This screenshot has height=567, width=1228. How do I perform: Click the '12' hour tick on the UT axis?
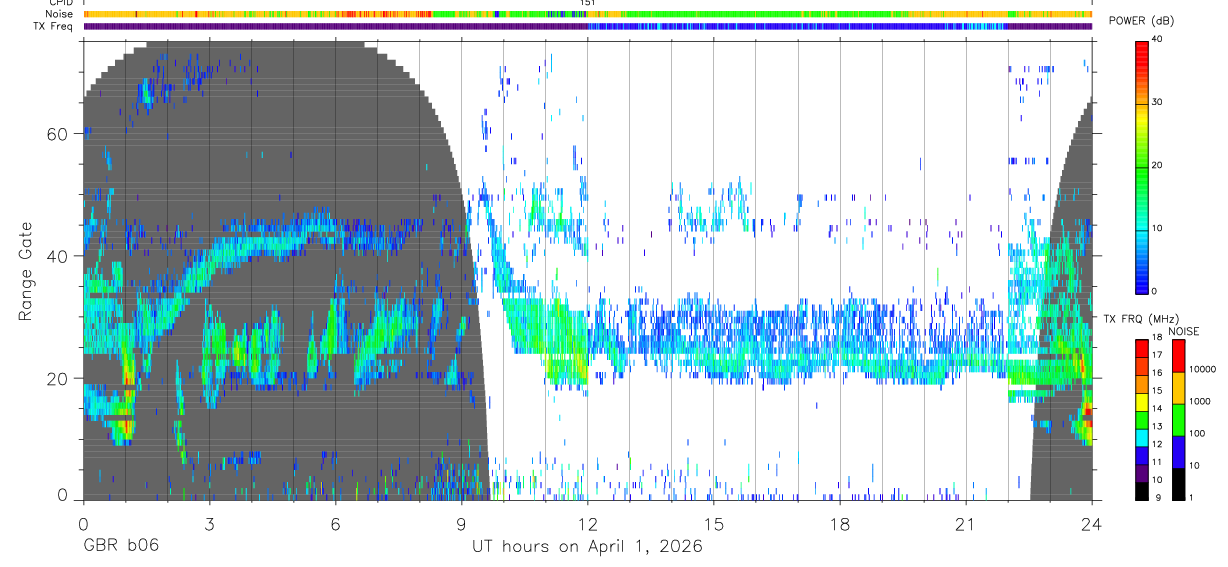point(587,524)
